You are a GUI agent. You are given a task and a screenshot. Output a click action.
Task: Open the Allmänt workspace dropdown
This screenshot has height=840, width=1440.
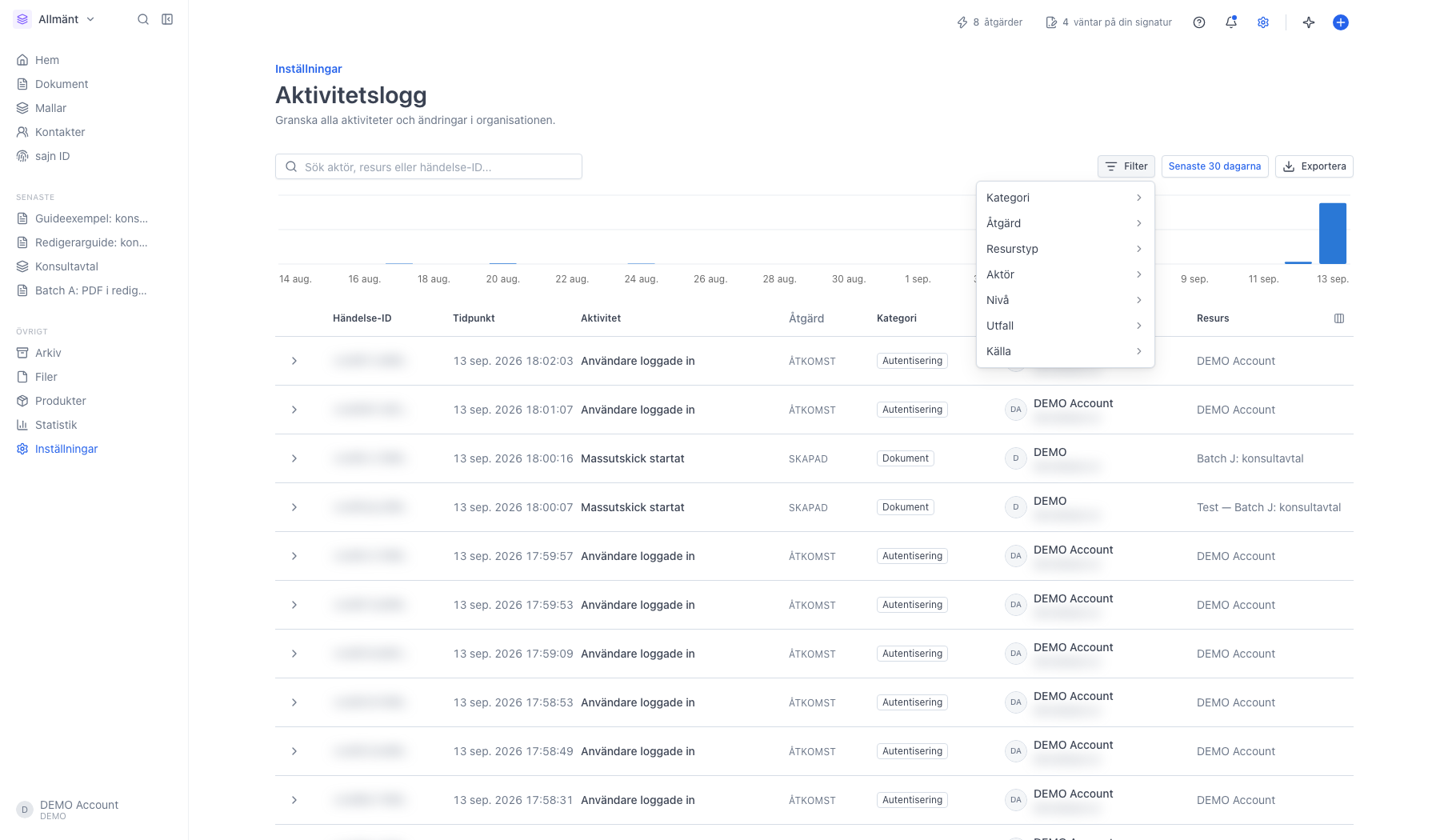pyautogui.click(x=56, y=19)
